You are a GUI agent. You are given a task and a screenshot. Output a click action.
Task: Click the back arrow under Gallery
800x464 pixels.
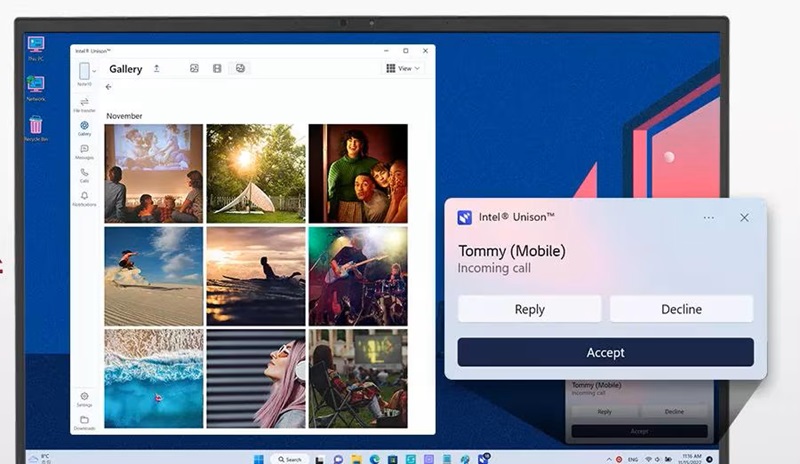108,87
